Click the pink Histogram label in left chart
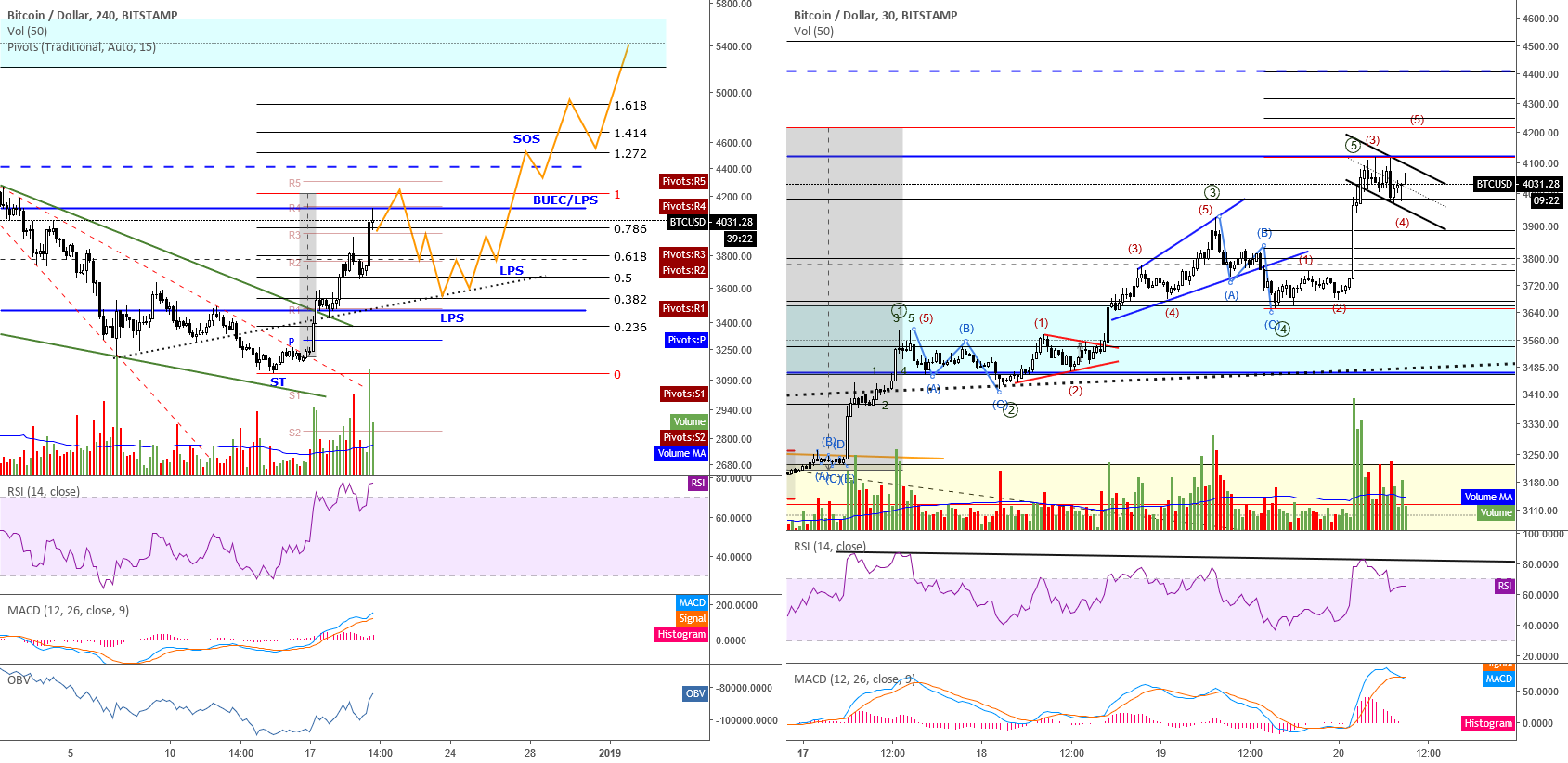 click(x=681, y=634)
